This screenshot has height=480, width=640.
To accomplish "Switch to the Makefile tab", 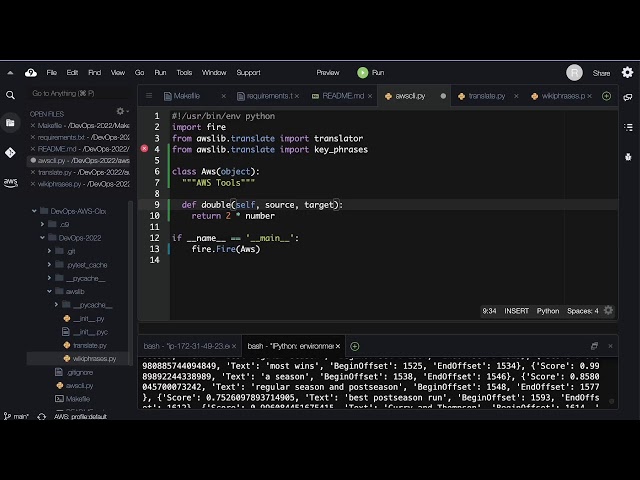I will 187,96.
